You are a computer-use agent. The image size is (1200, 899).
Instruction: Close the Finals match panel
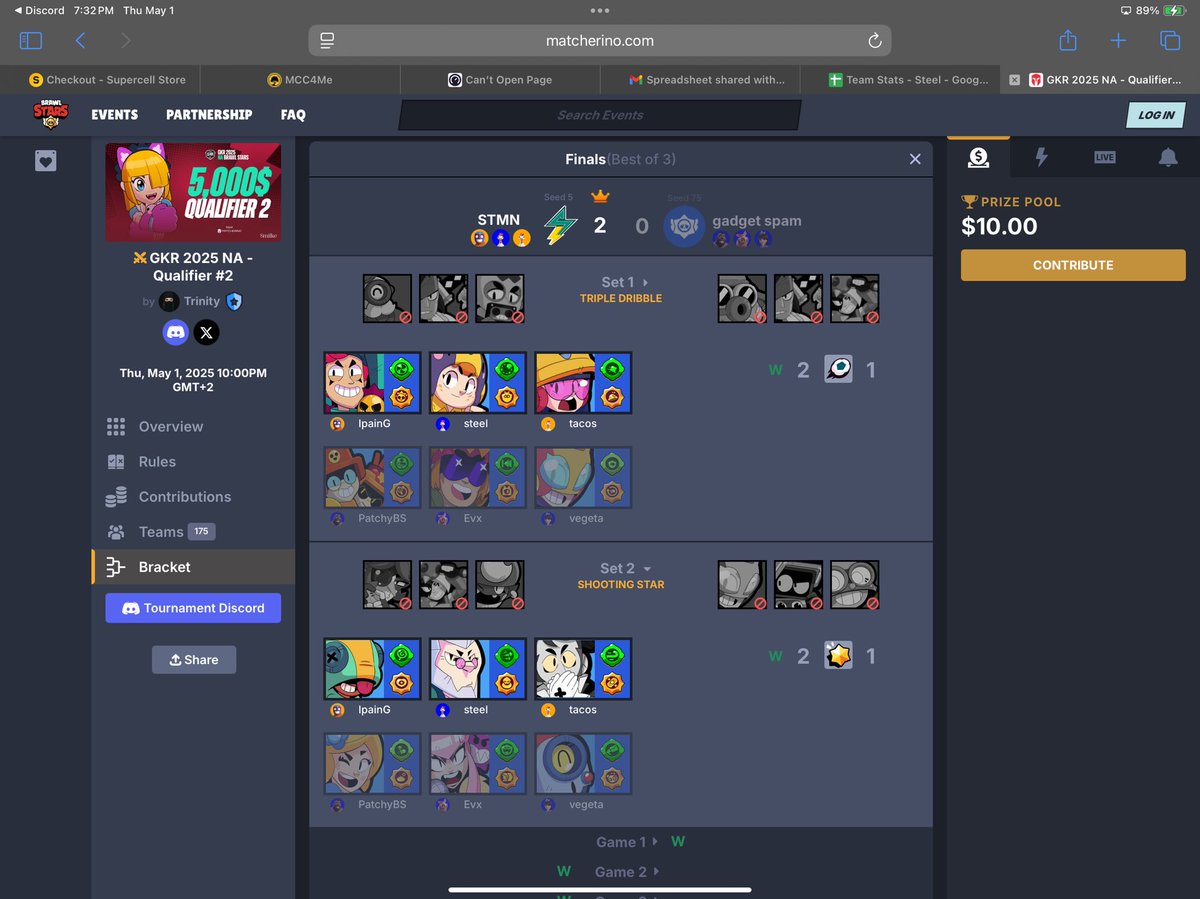[x=915, y=159]
